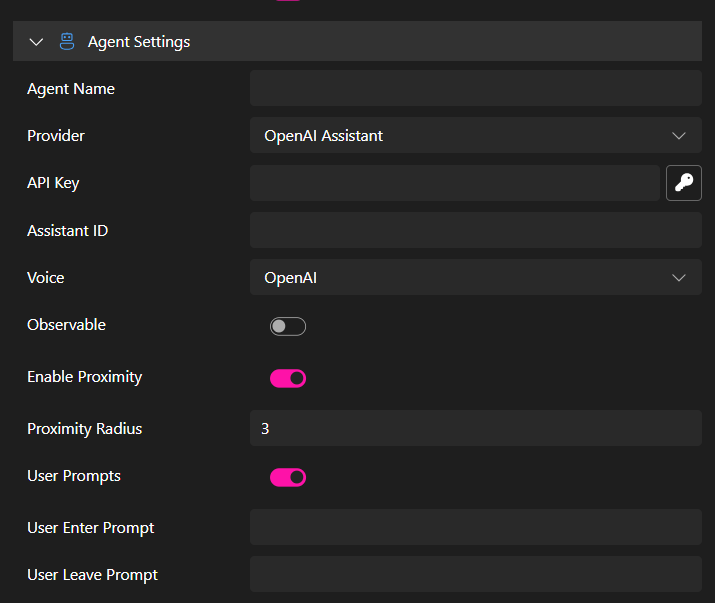Screen dimensions: 715x603
Task: Click the Enable Proximity label
Action: point(85,377)
